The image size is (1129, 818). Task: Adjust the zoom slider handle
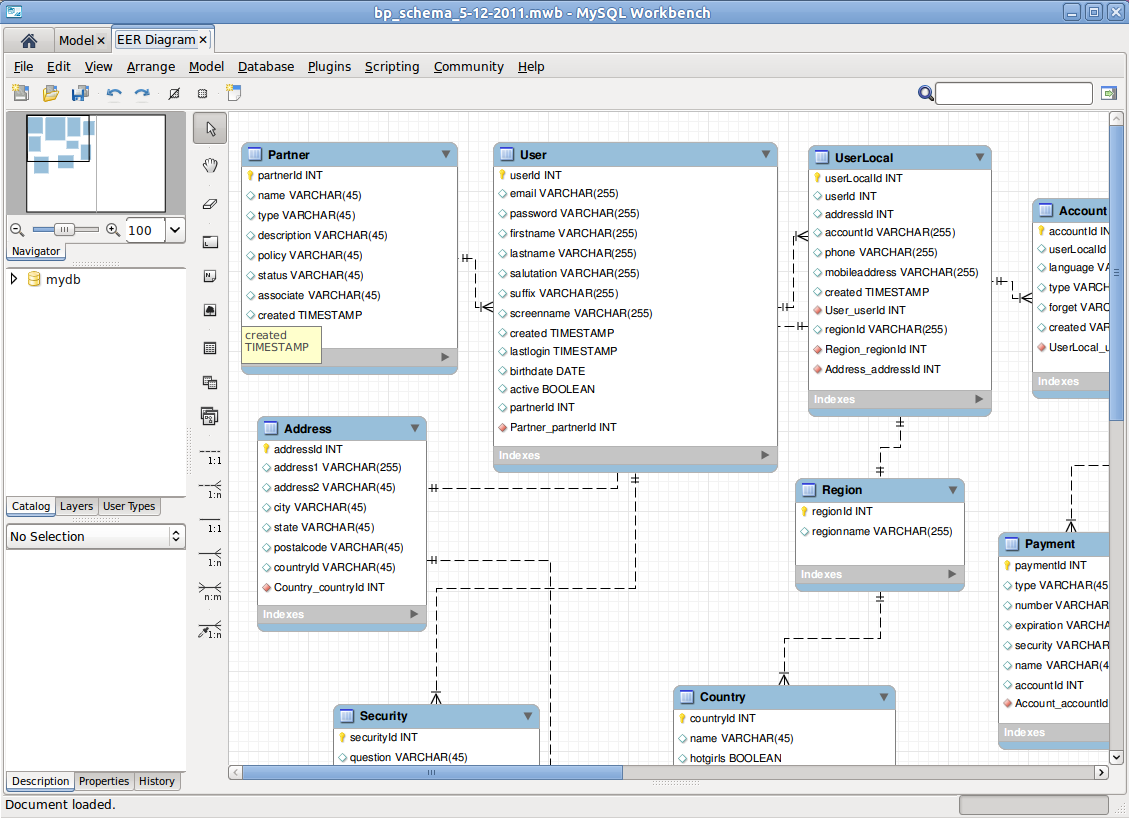[64, 230]
